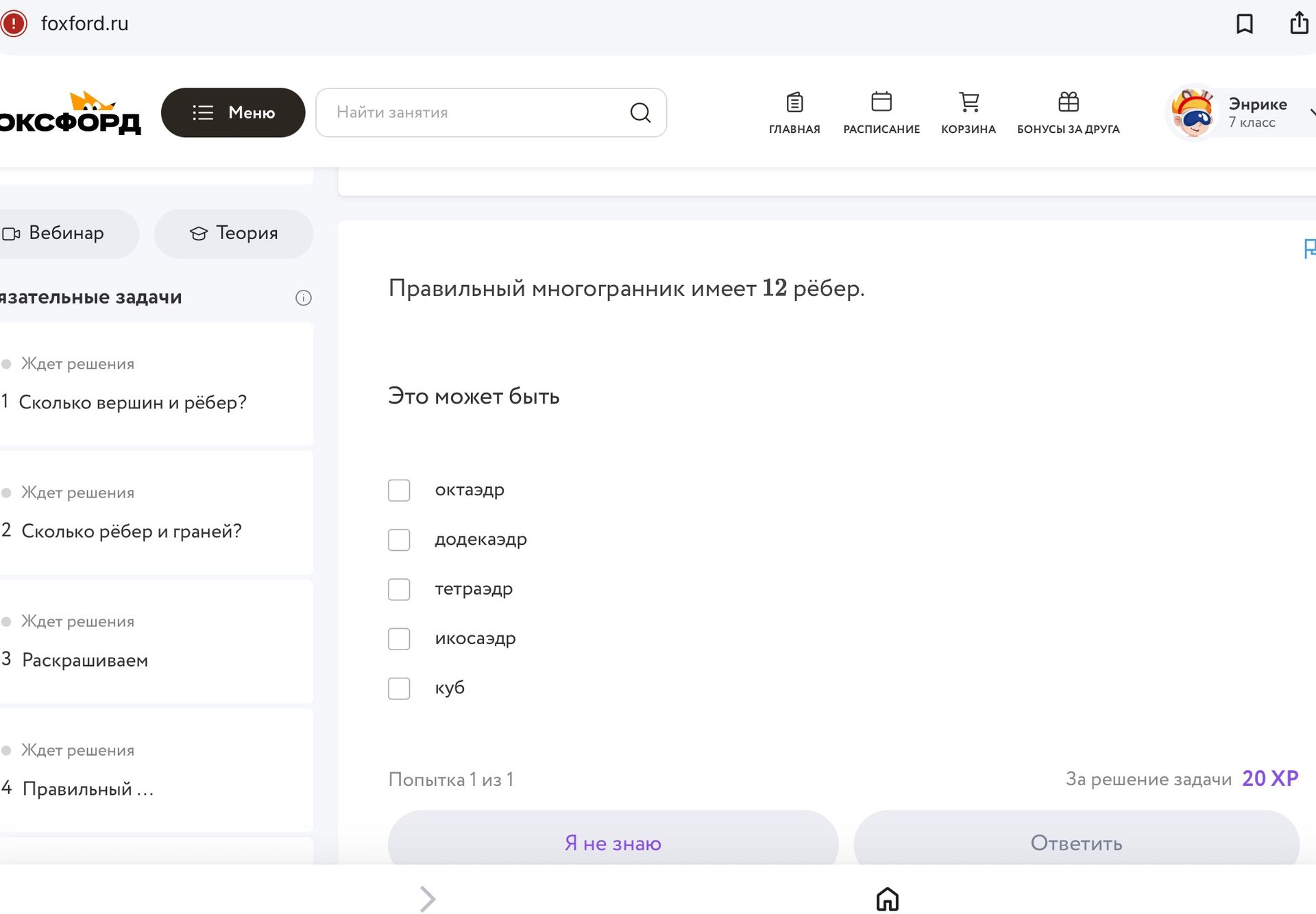Screen dimensions: 1316x914
Task: Open task 2 Сколько рёбер и граней?
Action: click(156, 512)
